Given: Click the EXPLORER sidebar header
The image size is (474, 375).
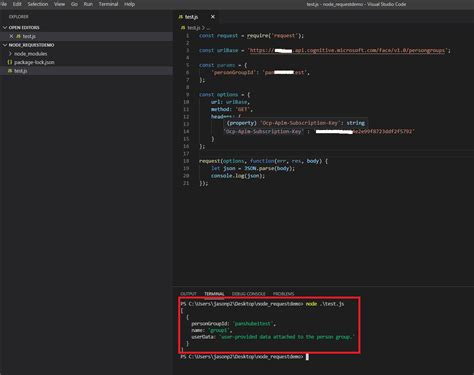Looking at the screenshot, I should click(19, 17).
